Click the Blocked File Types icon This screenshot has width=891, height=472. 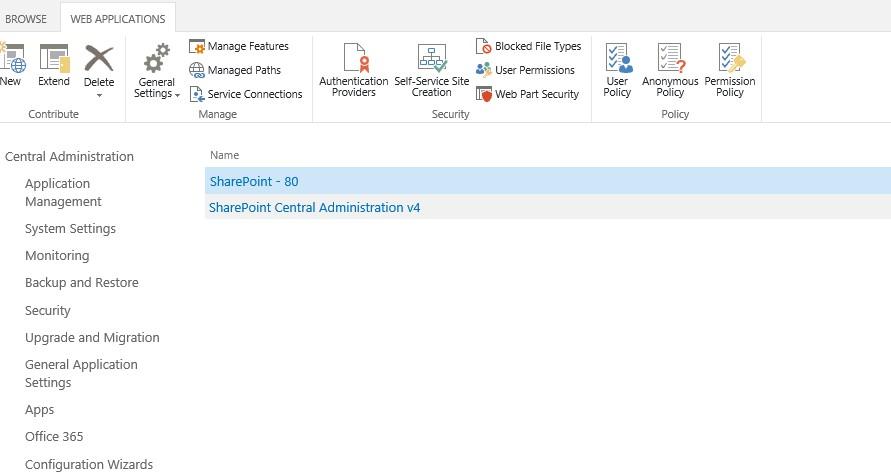pos(484,46)
